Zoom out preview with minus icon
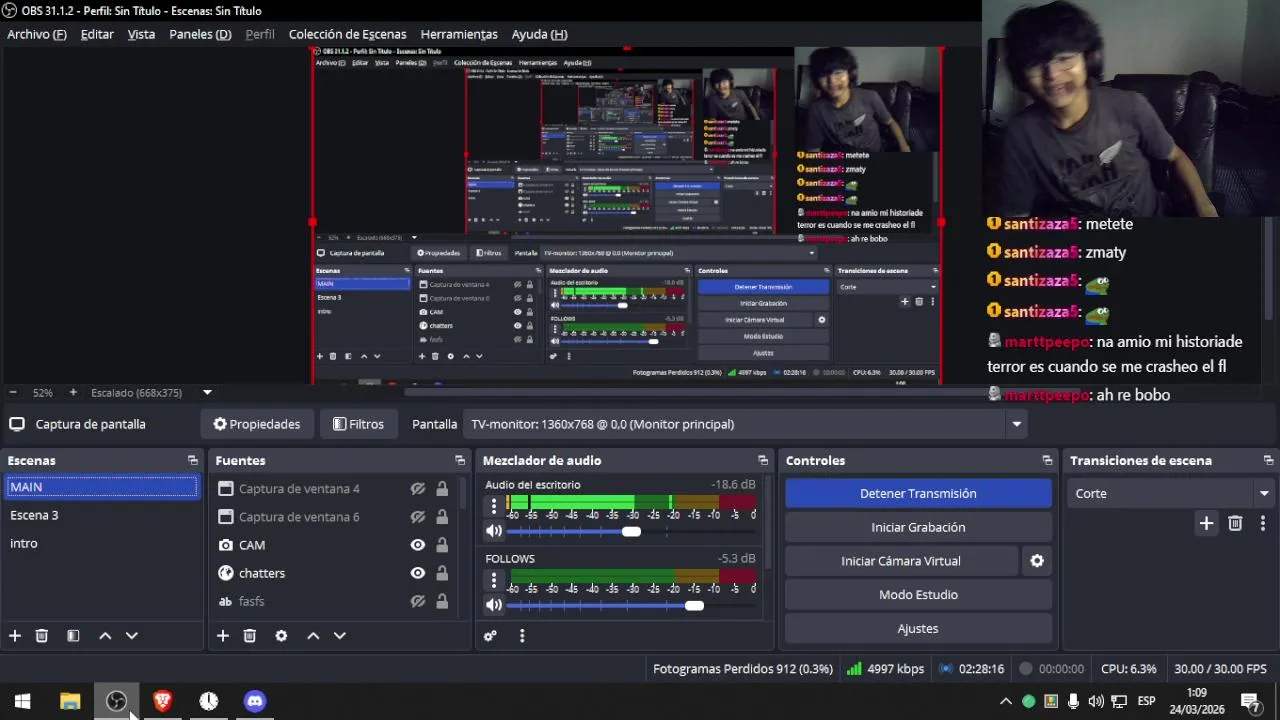The width and height of the screenshot is (1280, 720). pyautogui.click(x=12, y=393)
